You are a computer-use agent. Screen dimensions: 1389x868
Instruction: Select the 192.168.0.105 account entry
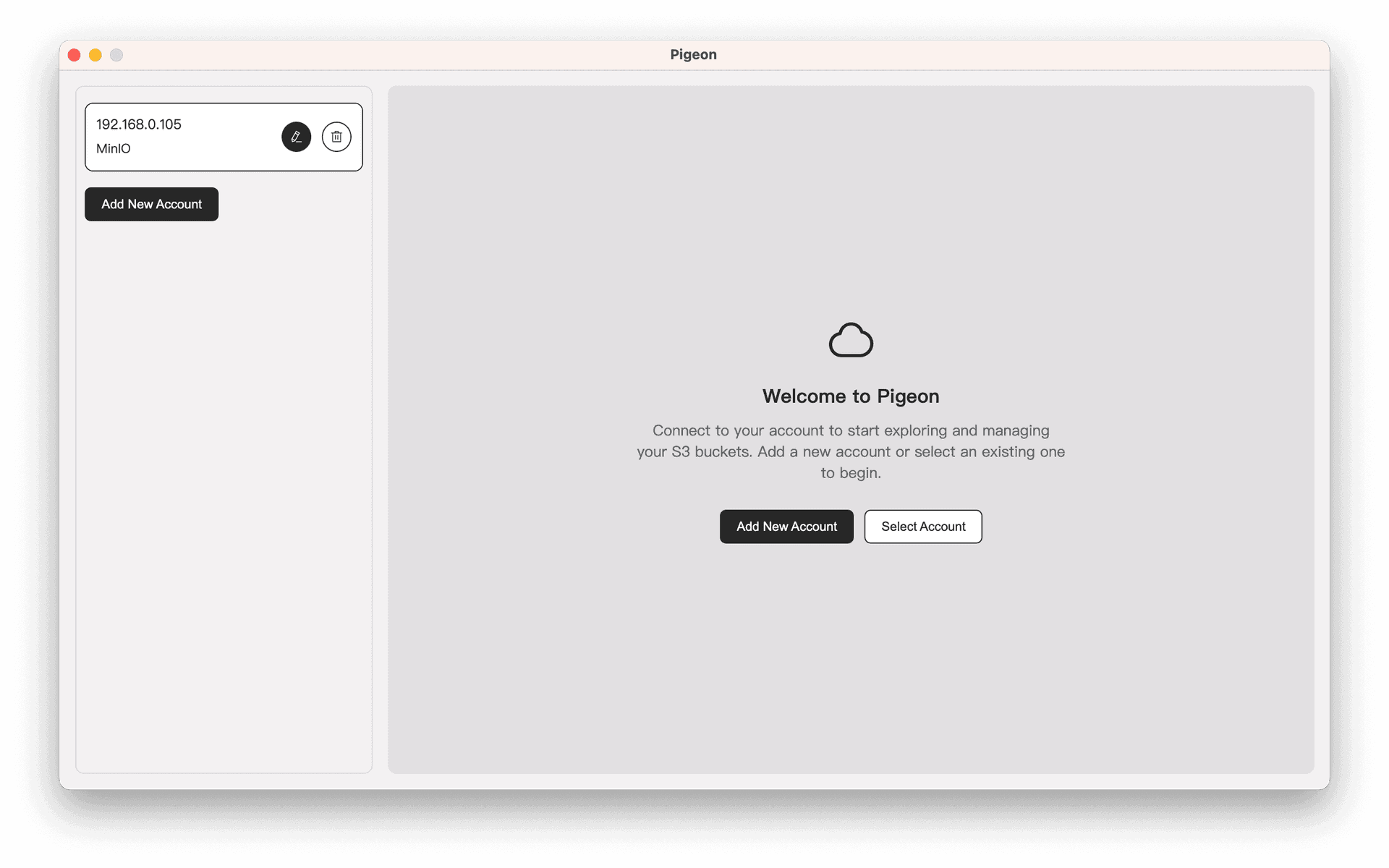click(x=224, y=137)
